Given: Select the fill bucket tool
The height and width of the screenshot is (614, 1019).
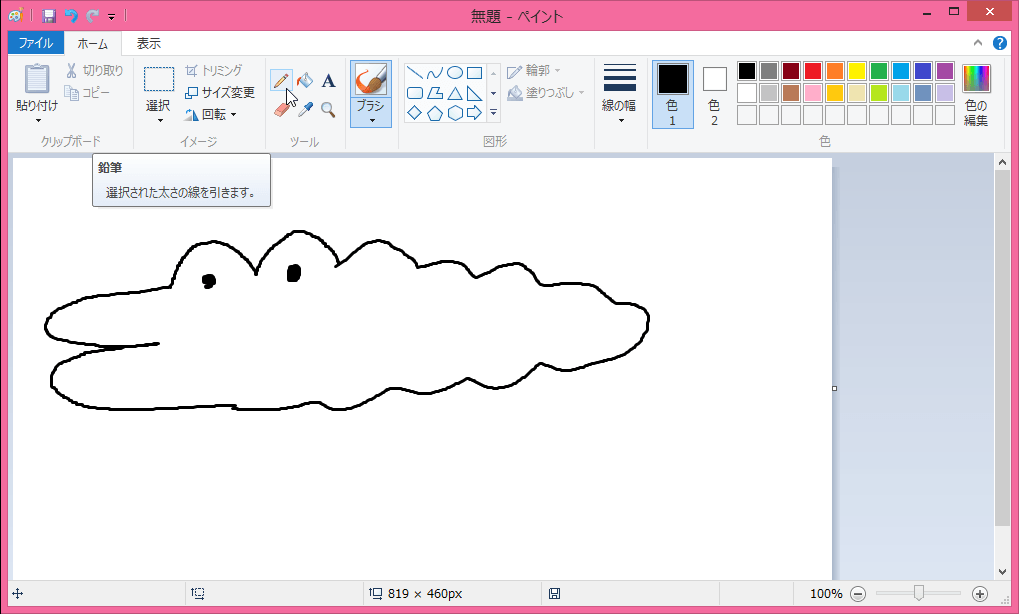Looking at the screenshot, I should [x=305, y=81].
